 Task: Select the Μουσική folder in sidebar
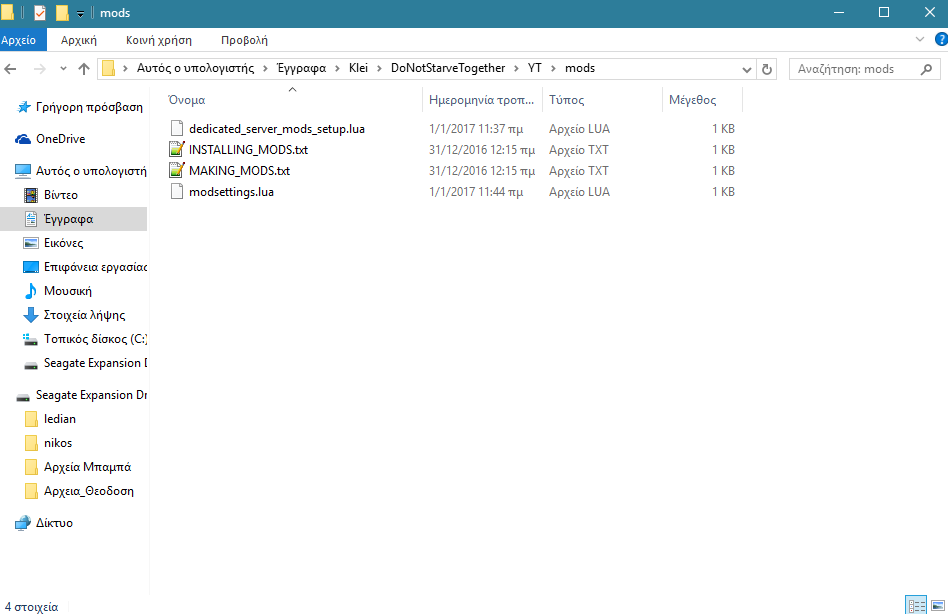coord(67,291)
